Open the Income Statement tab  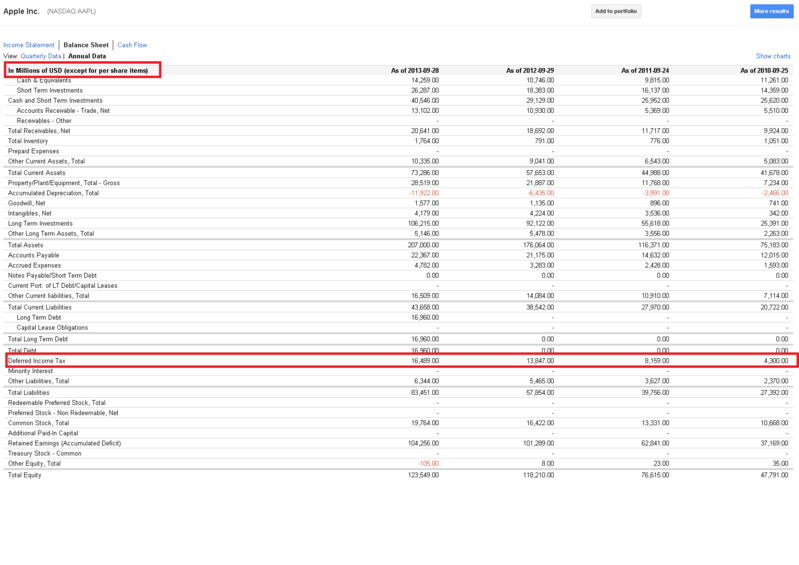point(29,45)
